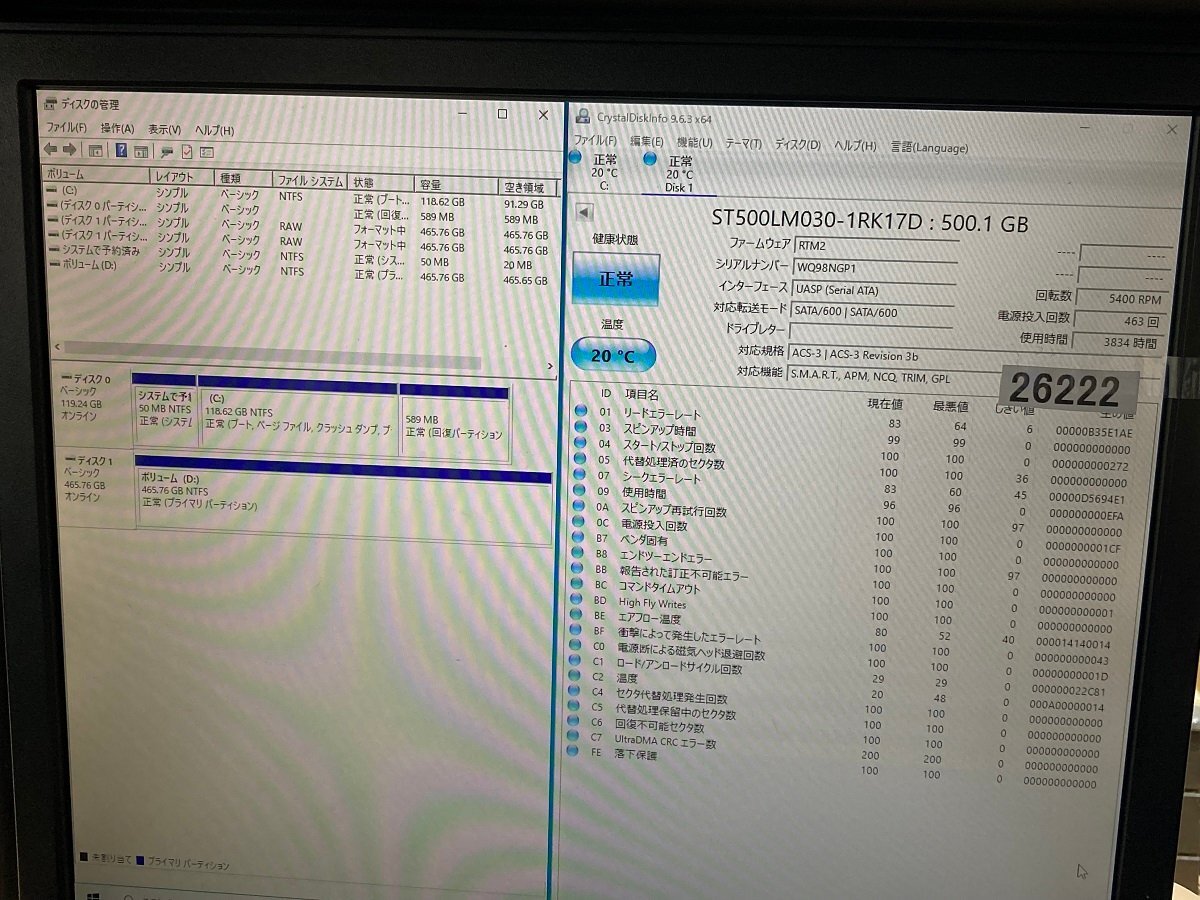
Task: Click the 20 °C temperature button
Action: 614,356
